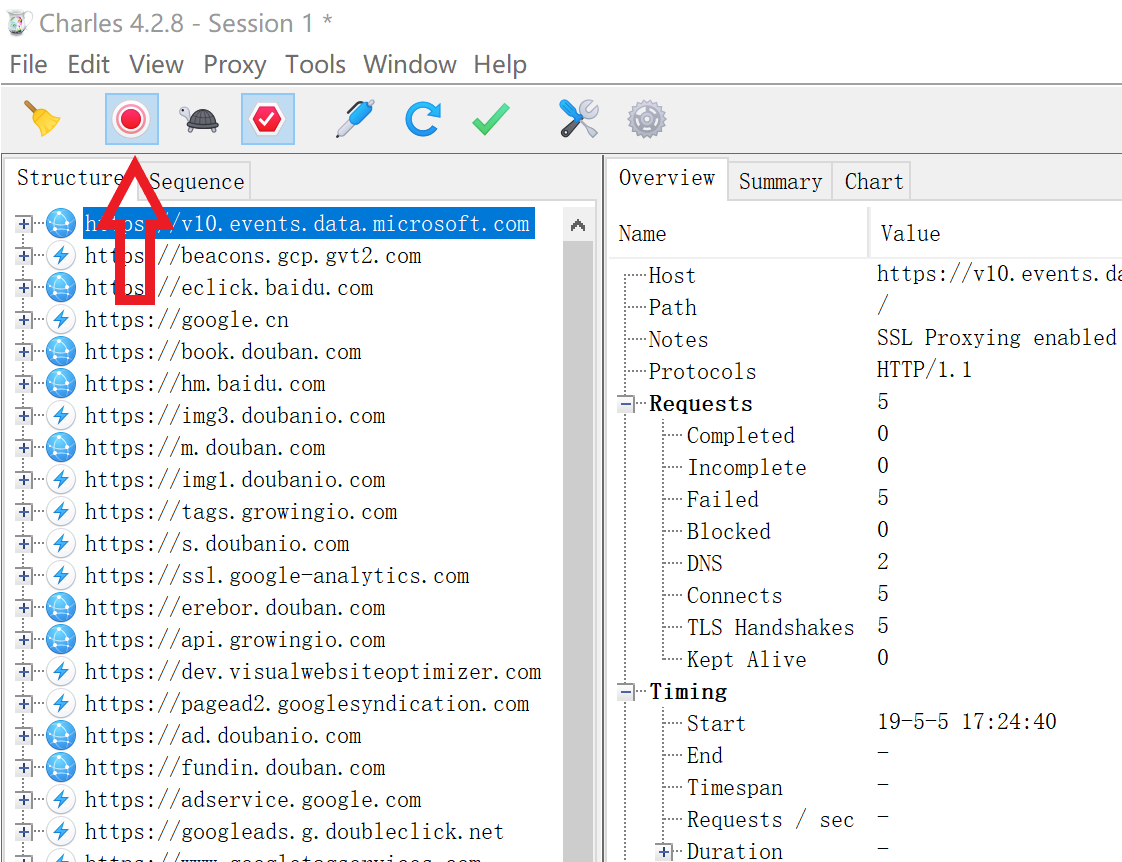The width and height of the screenshot is (1122, 862).
Task: Click the Repeat request blue arrow icon
Action: 423,119
